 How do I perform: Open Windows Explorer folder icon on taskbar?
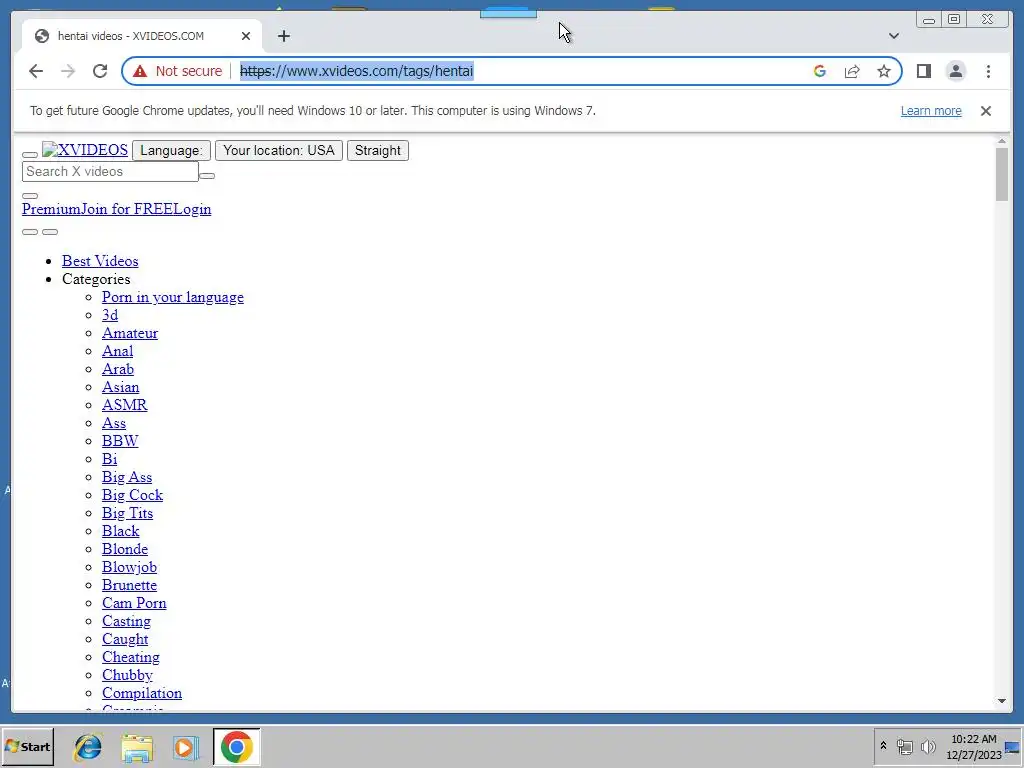136,747
